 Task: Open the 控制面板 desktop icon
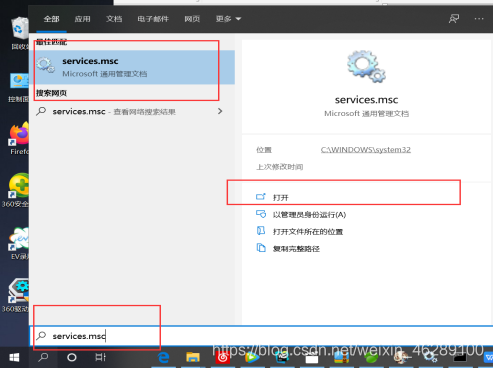click(x=19, y=88)
